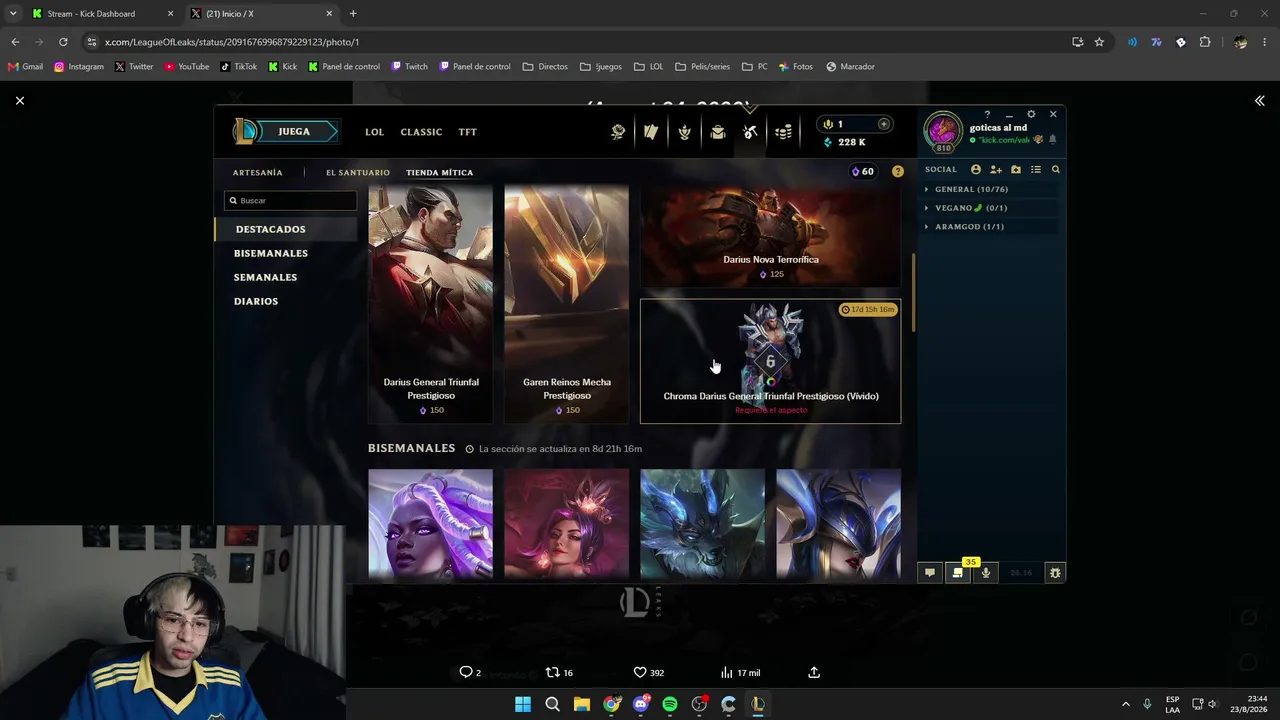Open the Juegos bookmarks folder

(600, 67)
